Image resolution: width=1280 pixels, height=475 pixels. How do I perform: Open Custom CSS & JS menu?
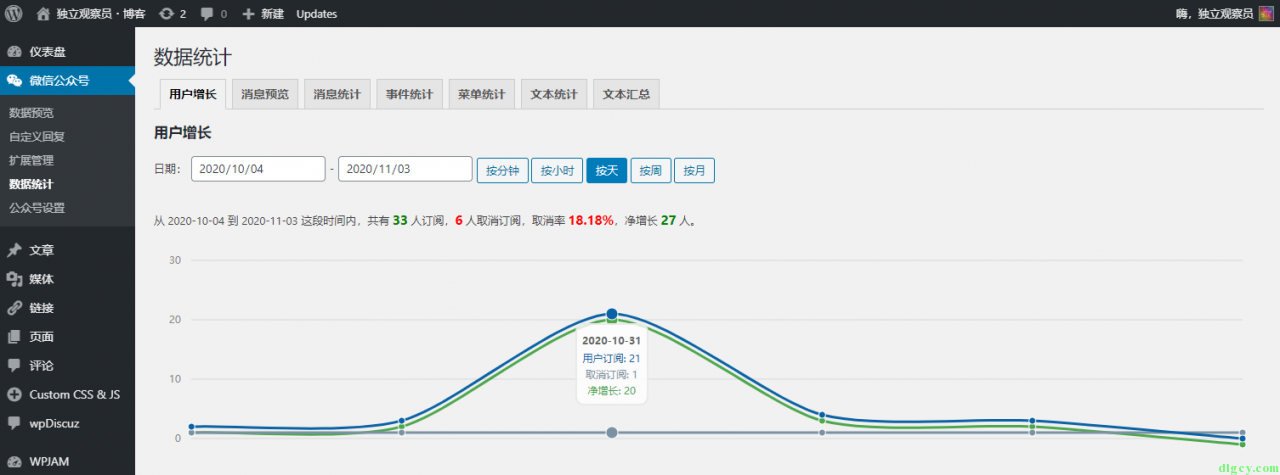click(x=67, y=395)
